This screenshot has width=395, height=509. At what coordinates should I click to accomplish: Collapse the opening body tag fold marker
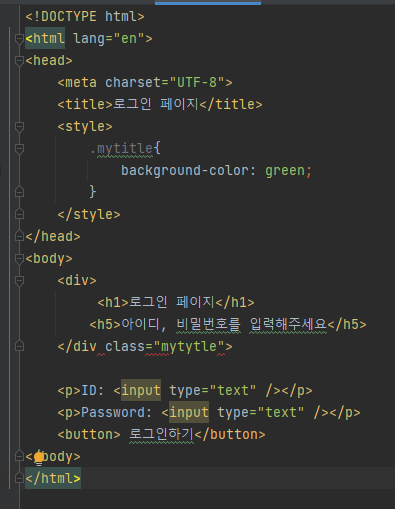[x=19, y=259]
